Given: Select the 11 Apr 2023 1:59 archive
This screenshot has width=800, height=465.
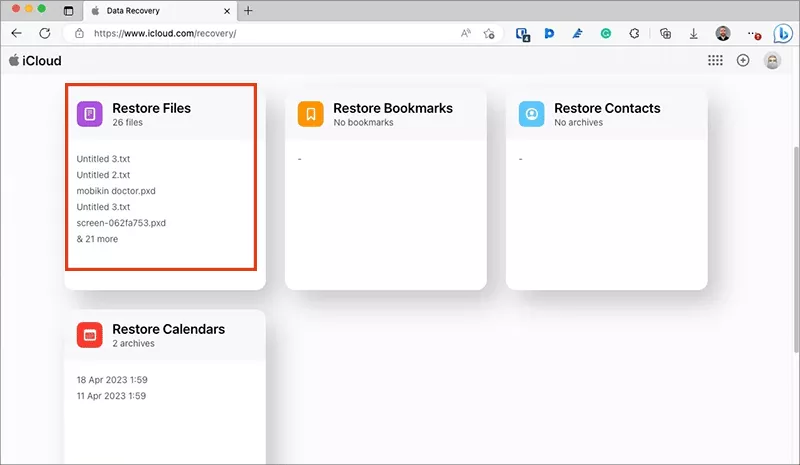Looking at the screenshot, I should [111, 396].
